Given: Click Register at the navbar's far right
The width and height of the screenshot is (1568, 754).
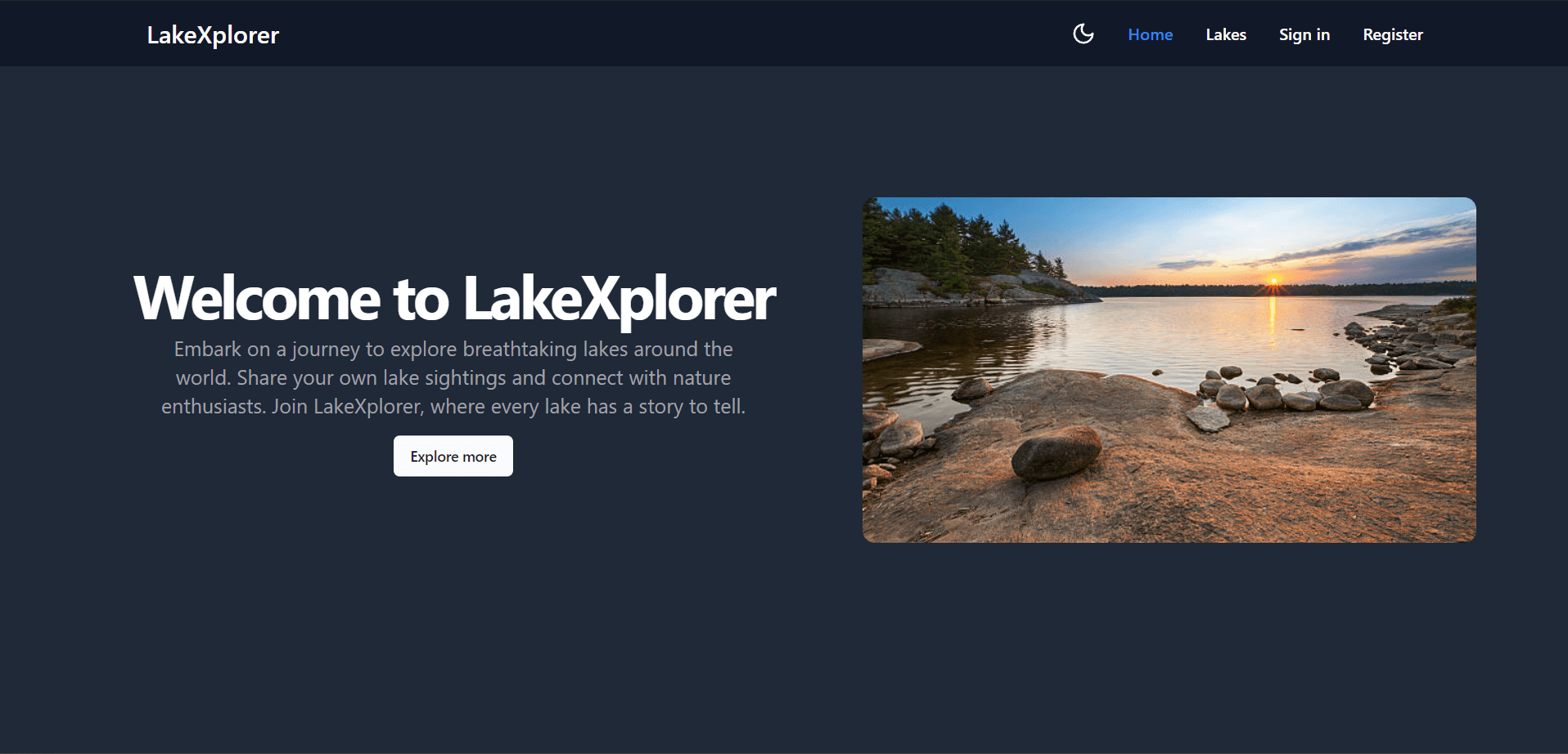Looking at the screenshot, I should click(x=1392, y=34).
